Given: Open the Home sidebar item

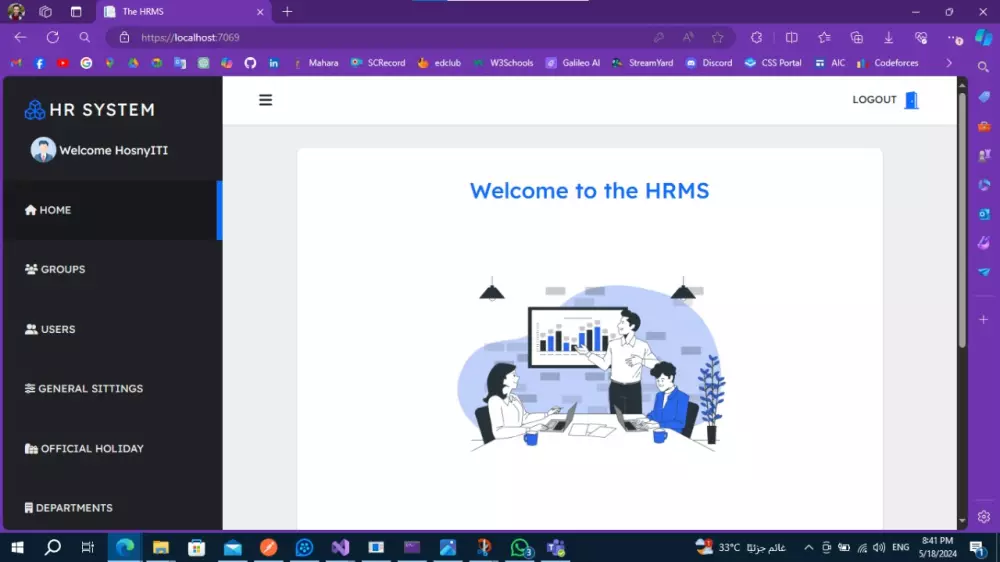Looking at the screenshot, I should tap(112, 210).
